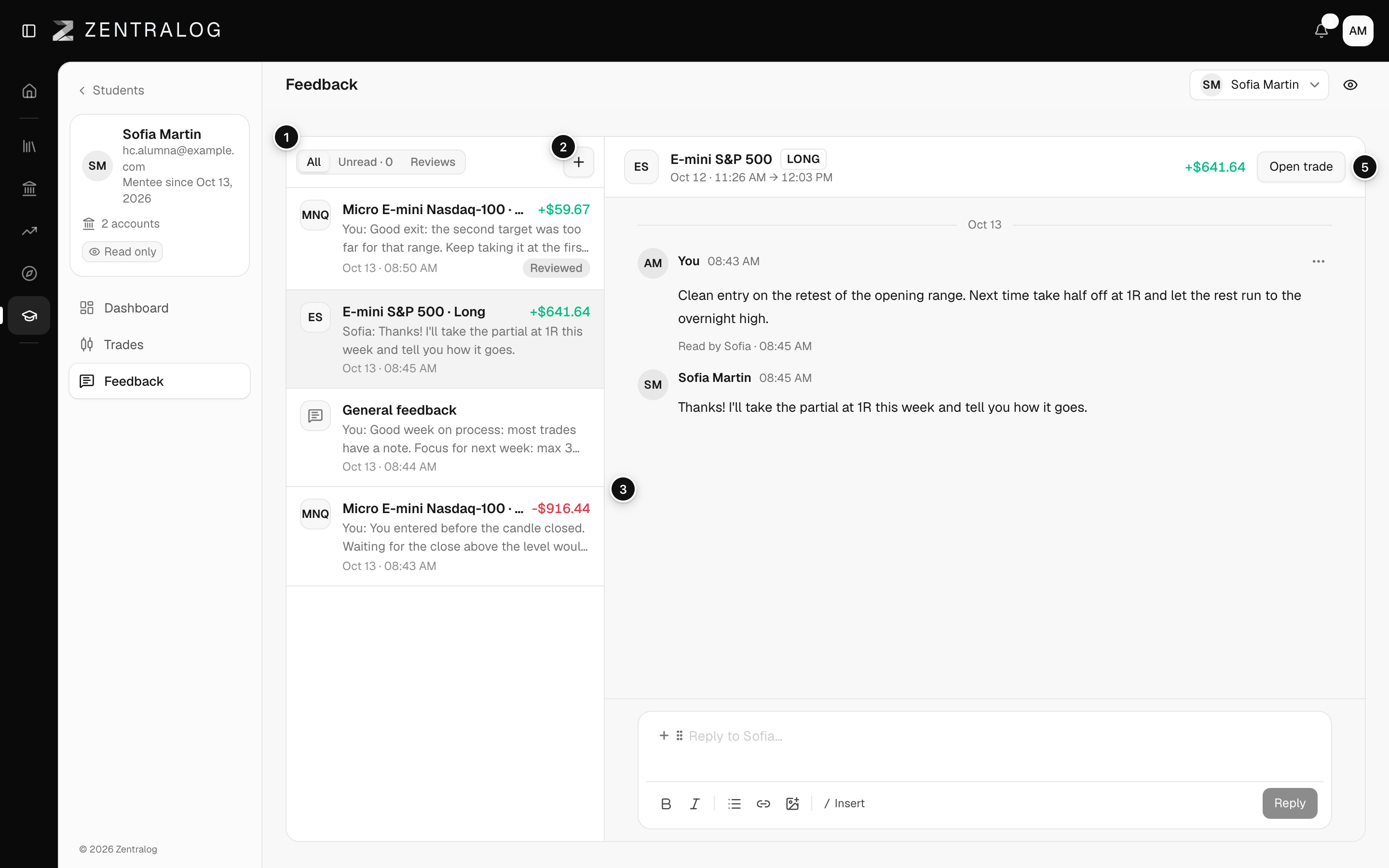
Task: Open the graduation cap mentoring icon
Action: coord(29,315)
